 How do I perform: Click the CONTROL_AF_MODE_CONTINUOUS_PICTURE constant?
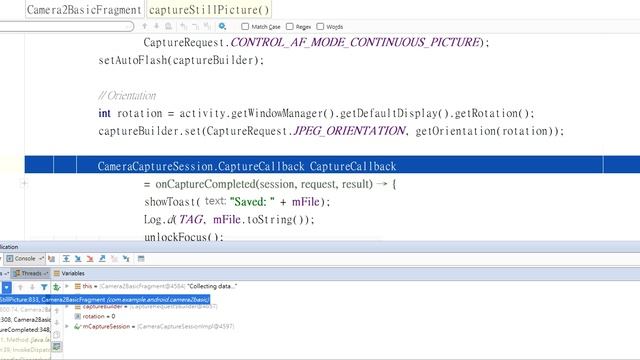[x=355, y=42]
